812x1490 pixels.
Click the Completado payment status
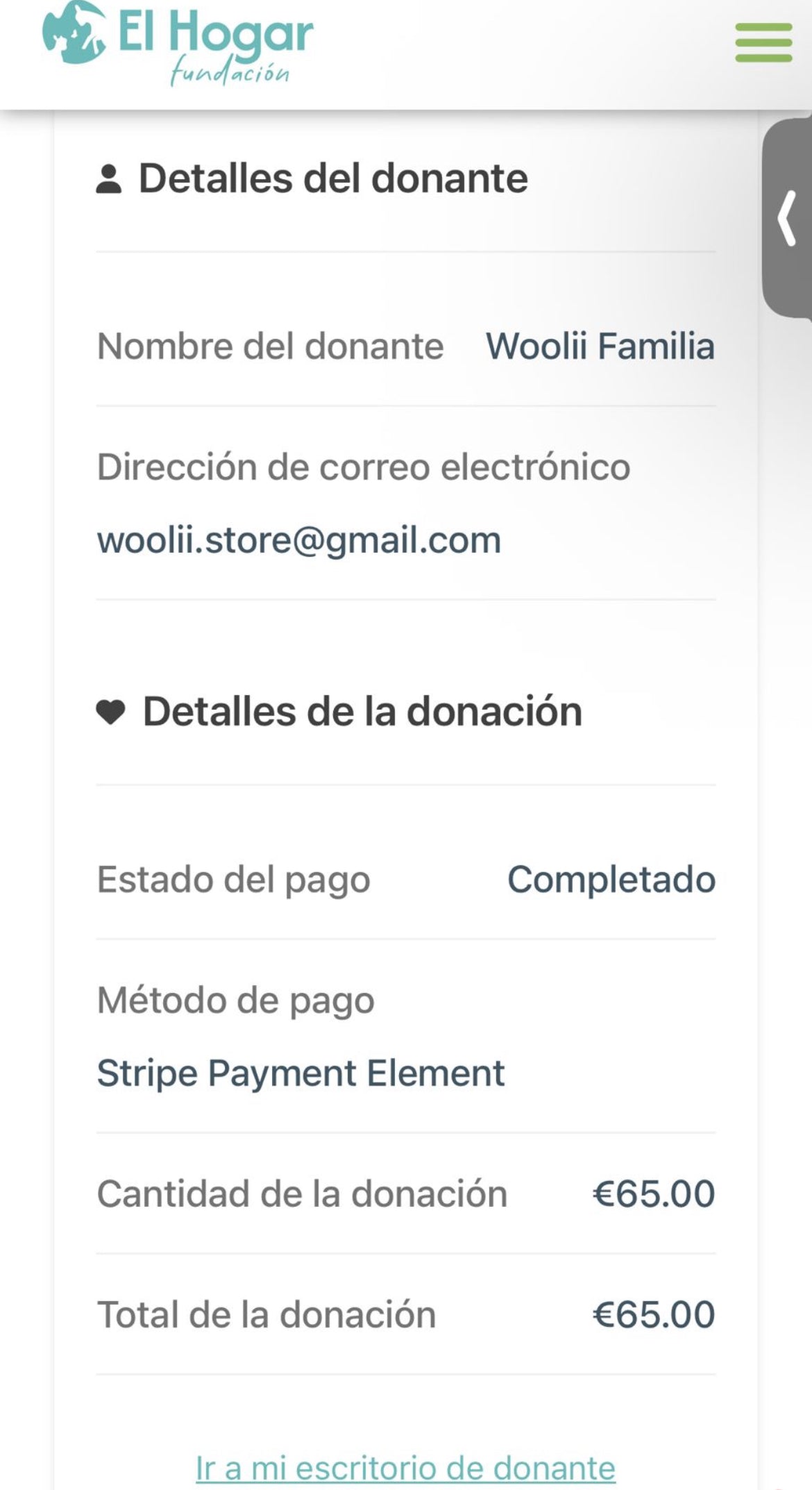611,880
